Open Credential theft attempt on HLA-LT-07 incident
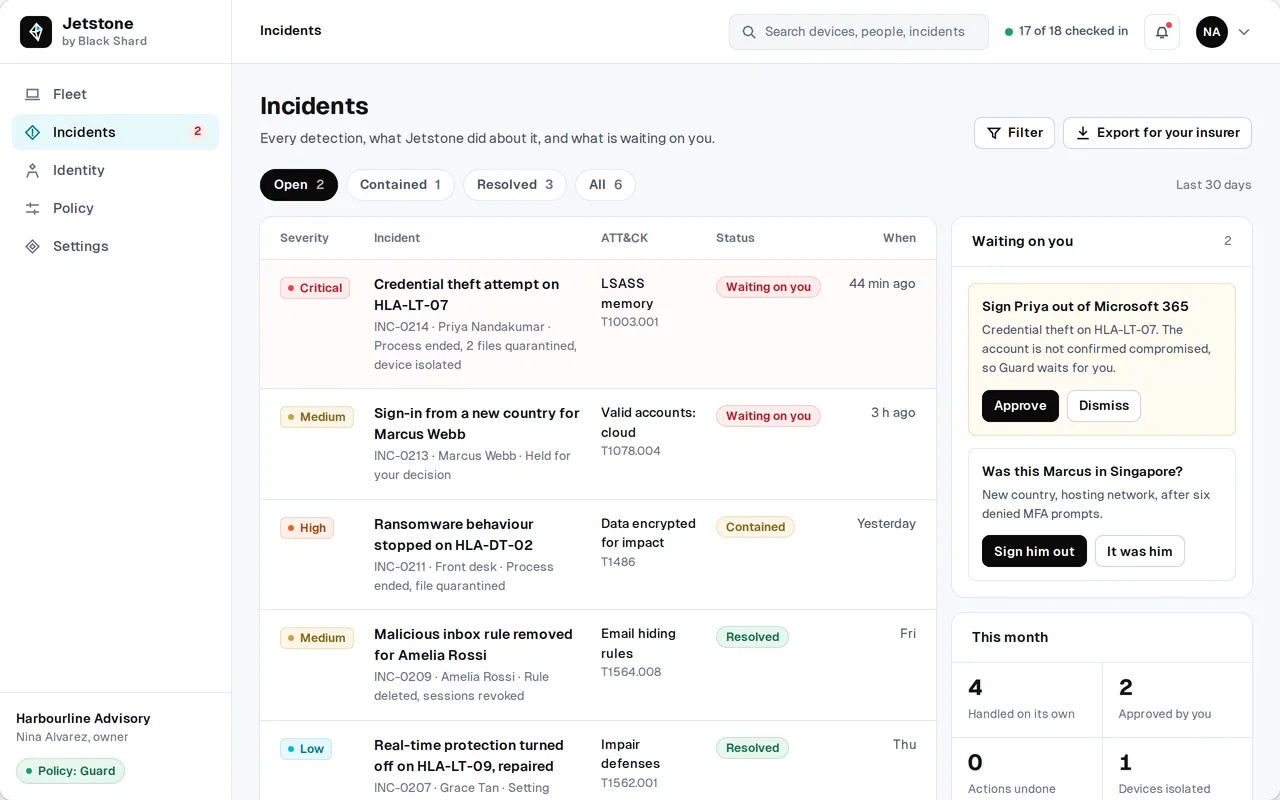This screenshot has width=1280, height=800. (x=598, y=324)
